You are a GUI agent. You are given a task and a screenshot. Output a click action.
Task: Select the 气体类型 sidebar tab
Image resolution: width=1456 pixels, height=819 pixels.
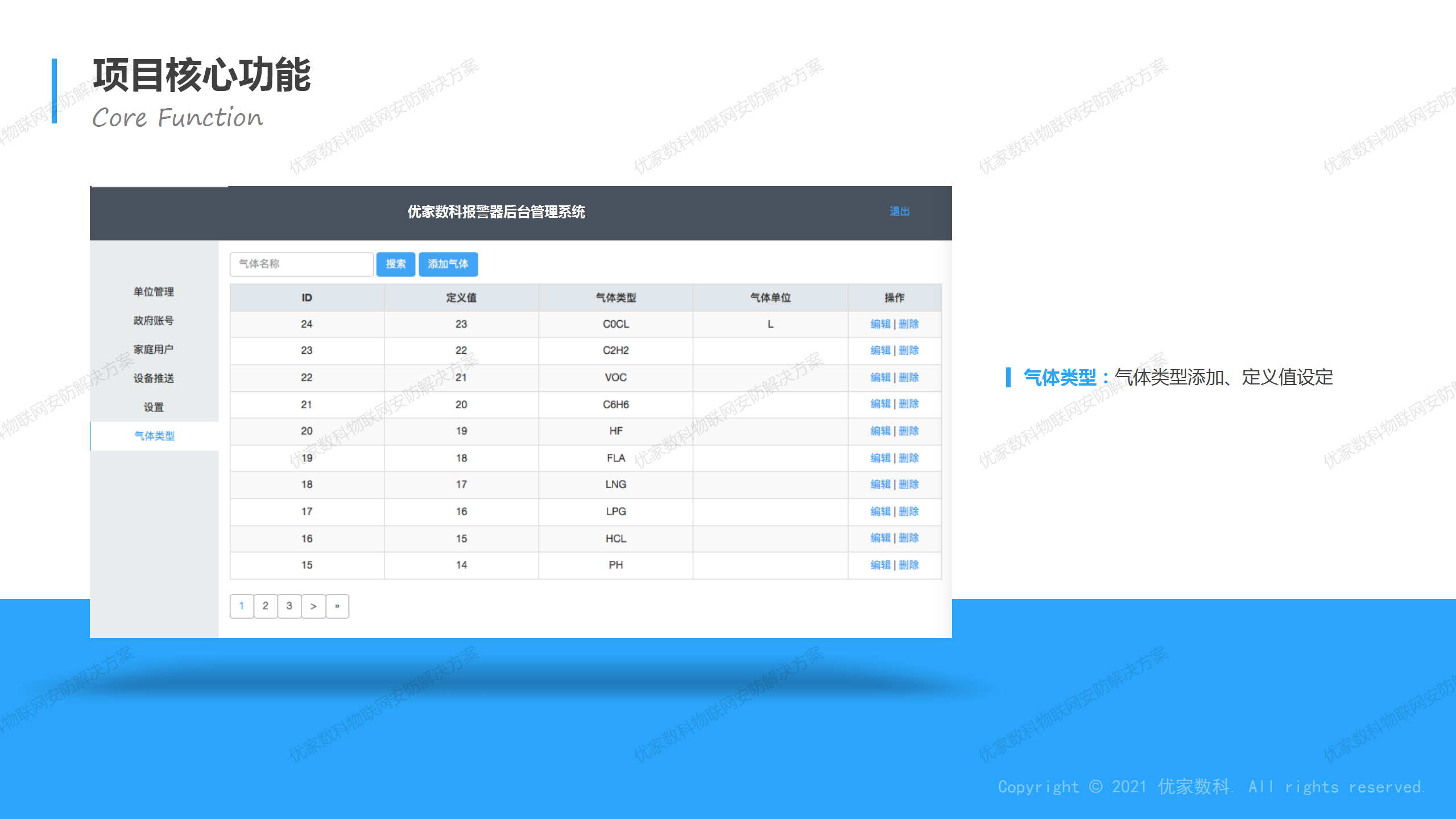coord(154,436)
